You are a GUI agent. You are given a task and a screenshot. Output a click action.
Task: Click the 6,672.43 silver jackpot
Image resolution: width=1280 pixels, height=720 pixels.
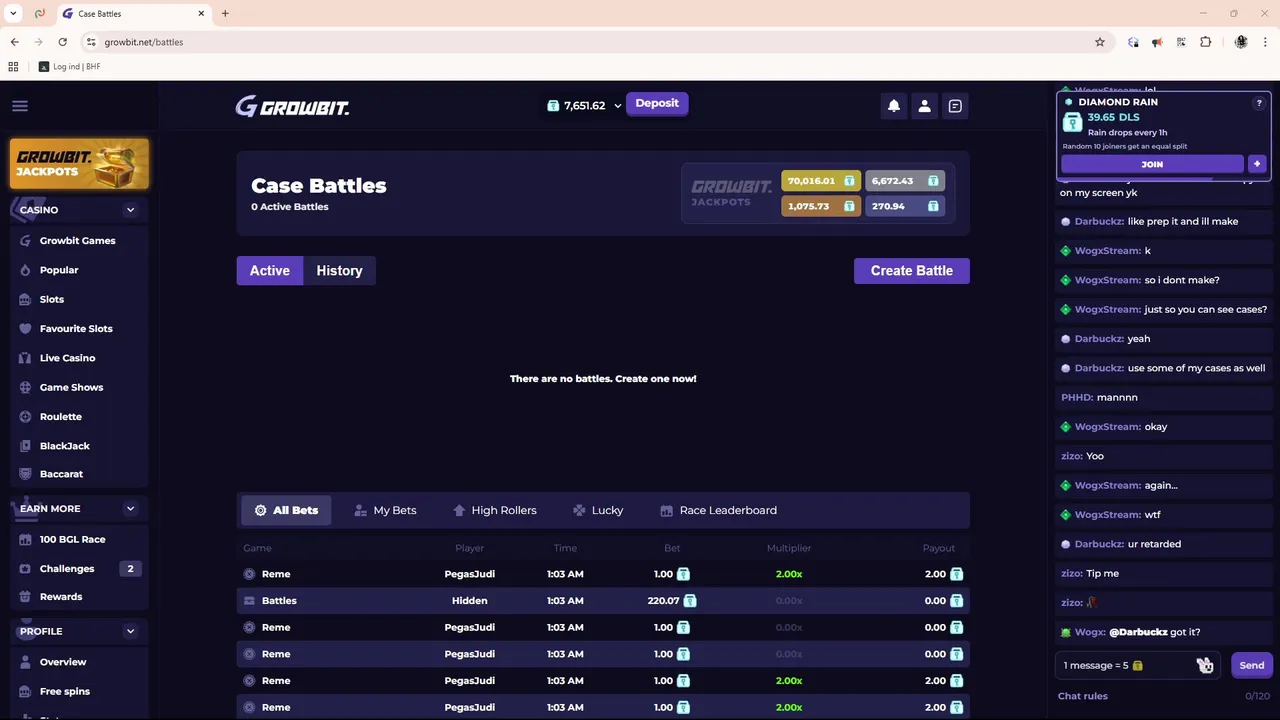pyautogui.click(x=905, y=181)
